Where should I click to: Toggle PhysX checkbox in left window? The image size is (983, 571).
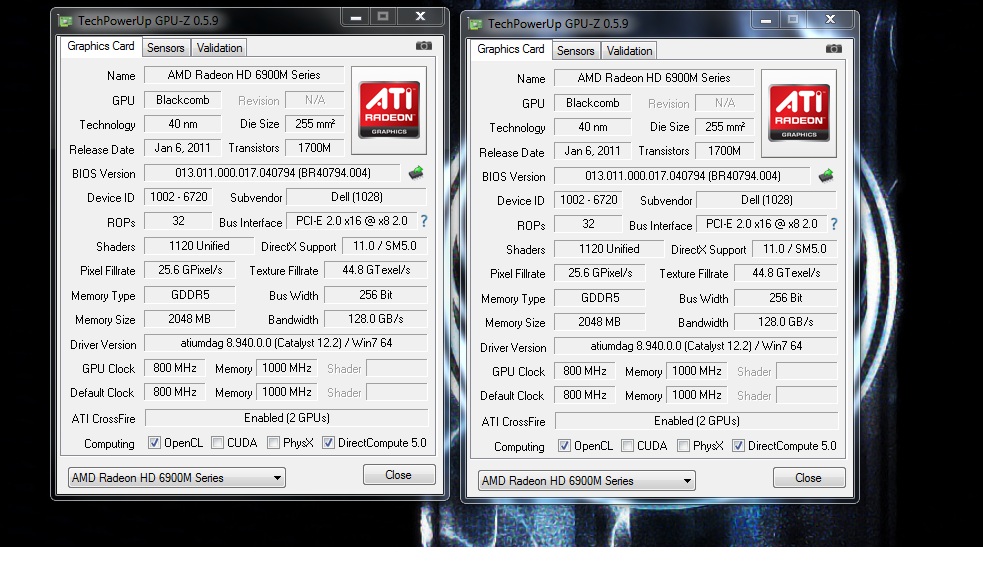coord(273,443)
